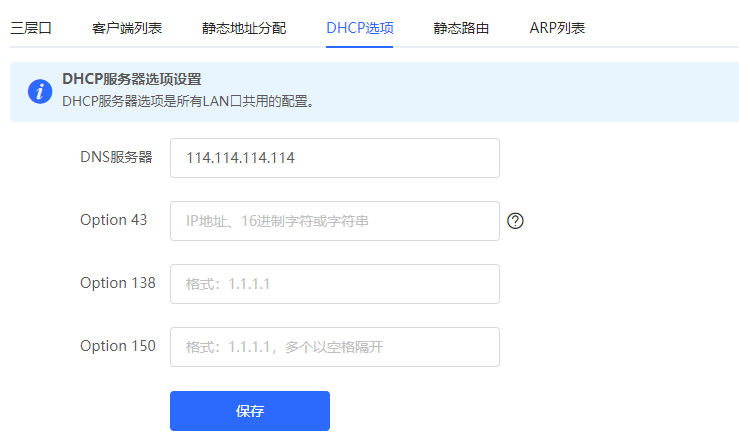Select the DHCP选项 tab
This screenshot has width=739, height=439.
(x=359, y=28)
